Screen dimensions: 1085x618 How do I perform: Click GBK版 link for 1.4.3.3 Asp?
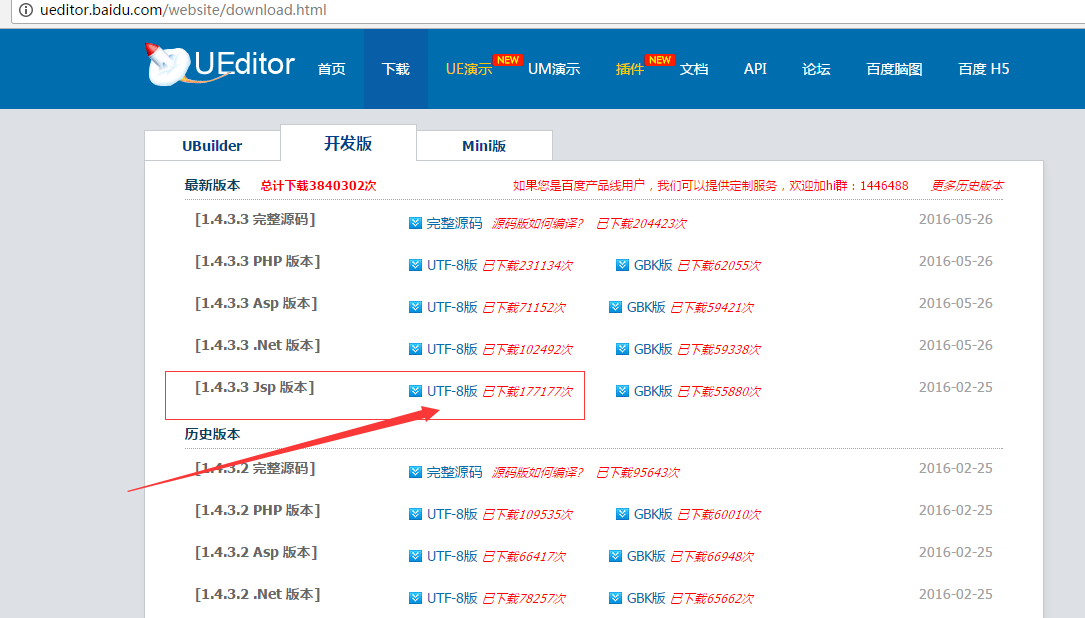(646, 307)
